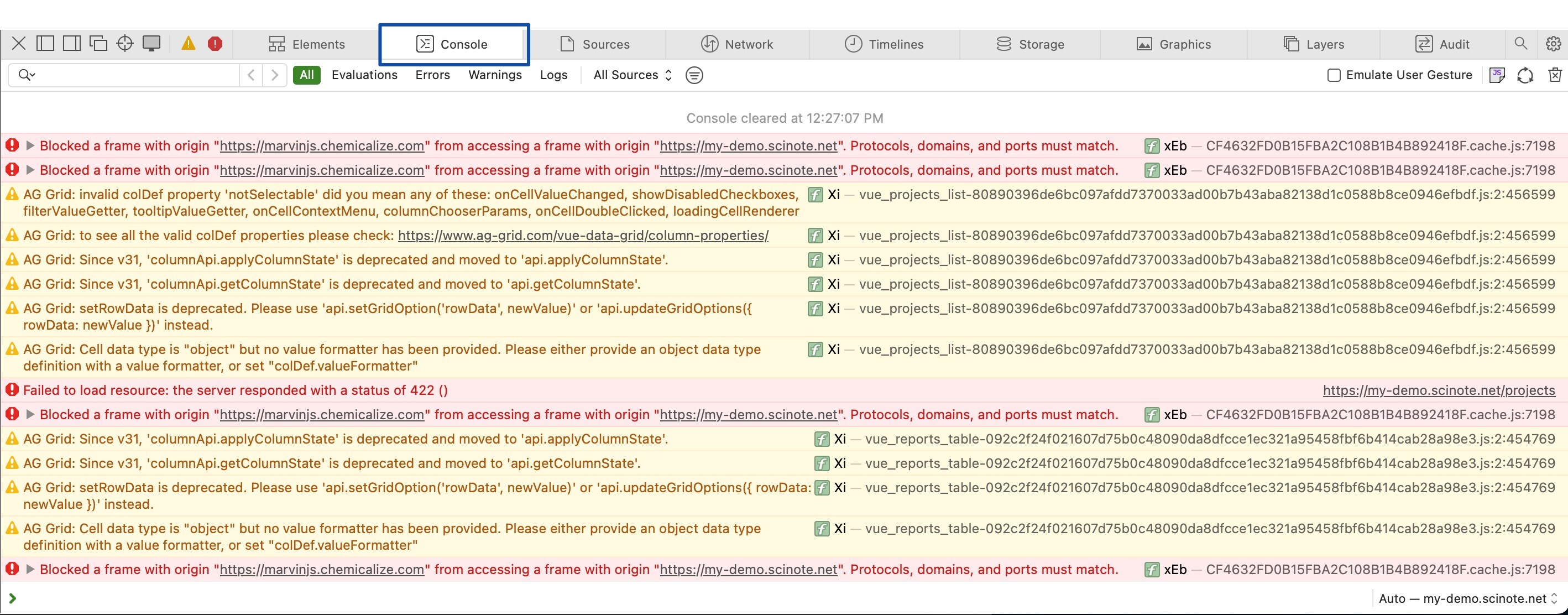Open execution context selector my-demo.scinote.net
Viewport: 1568px width, 615px height.
pos(1467,598)
